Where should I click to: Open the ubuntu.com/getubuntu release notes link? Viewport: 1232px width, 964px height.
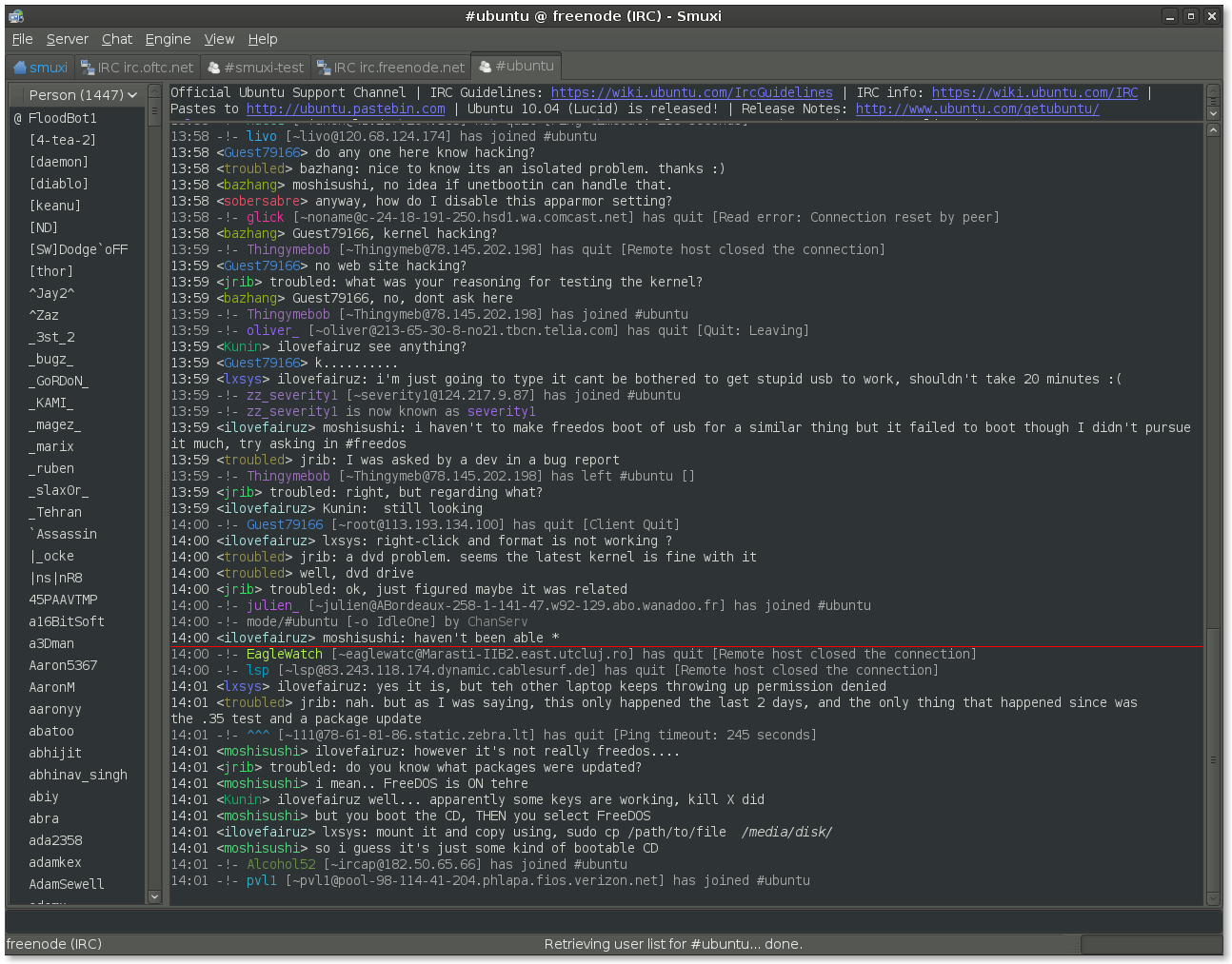(977, 108)
